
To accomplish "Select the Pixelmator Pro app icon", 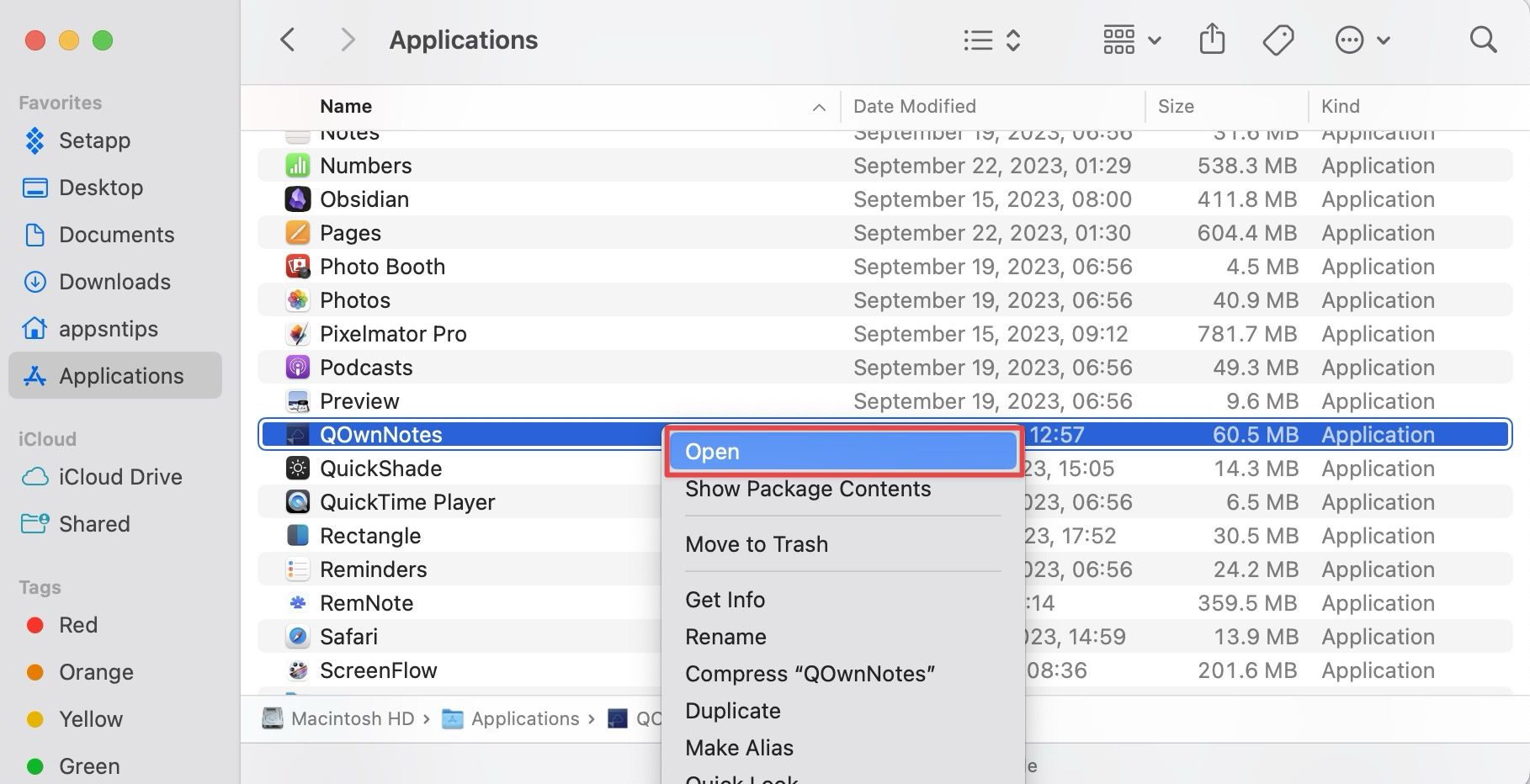I will (x=298, y=334).
